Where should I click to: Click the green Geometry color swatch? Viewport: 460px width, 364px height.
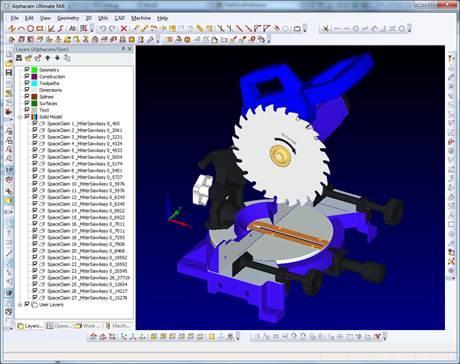34,70
